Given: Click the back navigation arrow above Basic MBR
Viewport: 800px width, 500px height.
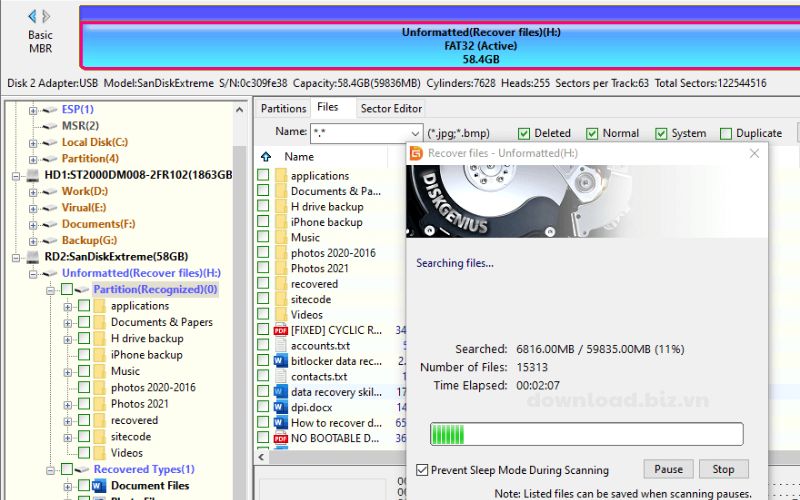Looking at the screenshot, I should tap(32, 16).
